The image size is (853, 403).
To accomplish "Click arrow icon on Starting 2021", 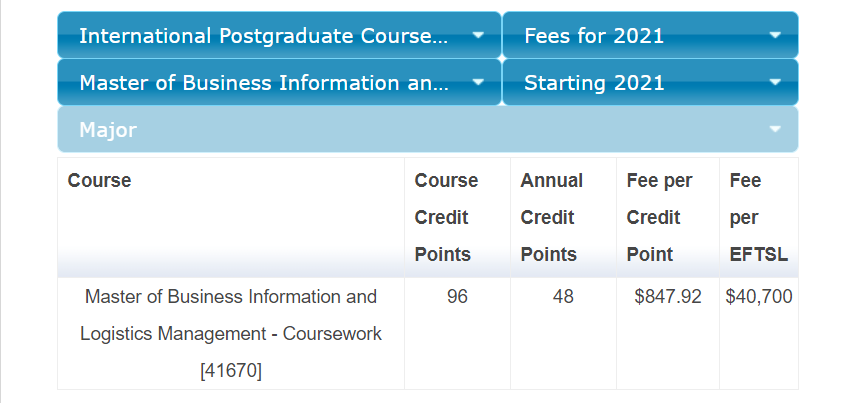I will 775,83.
